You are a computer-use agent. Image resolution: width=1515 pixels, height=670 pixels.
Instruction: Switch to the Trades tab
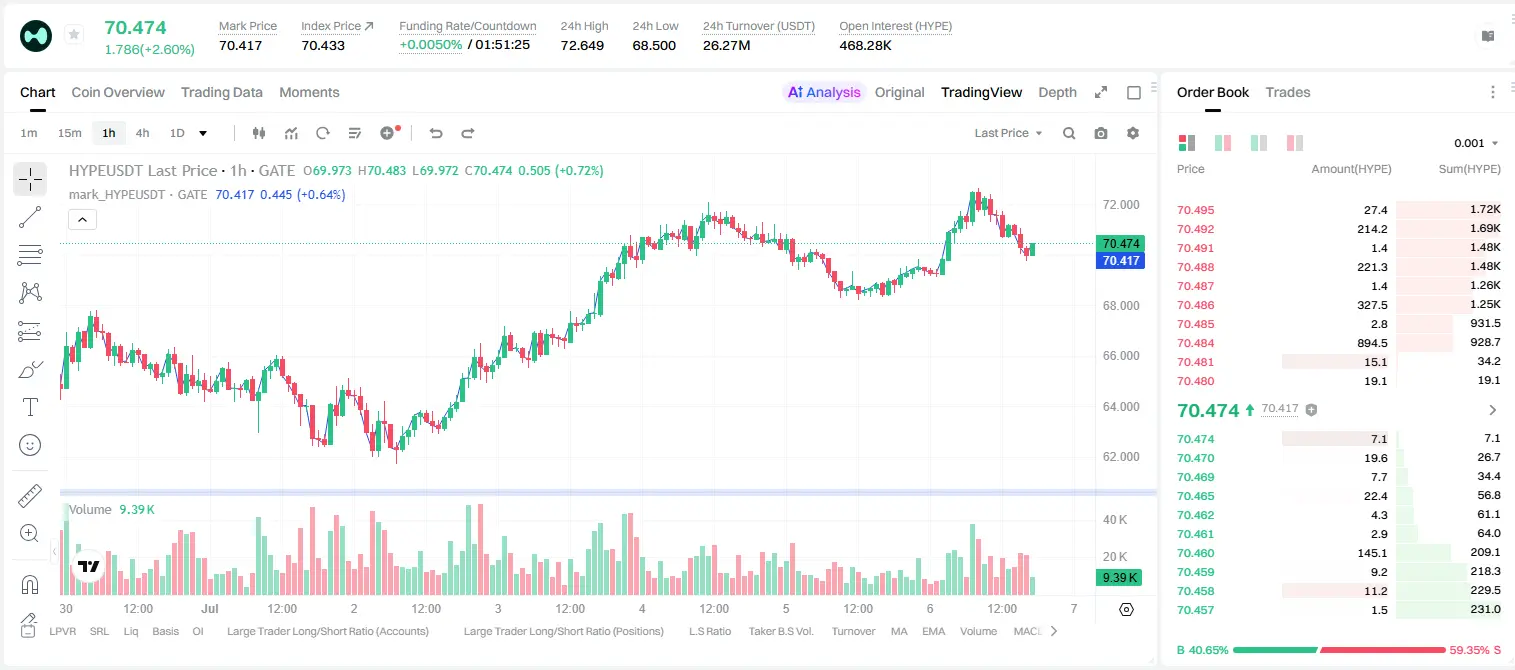coord(1288,92)
